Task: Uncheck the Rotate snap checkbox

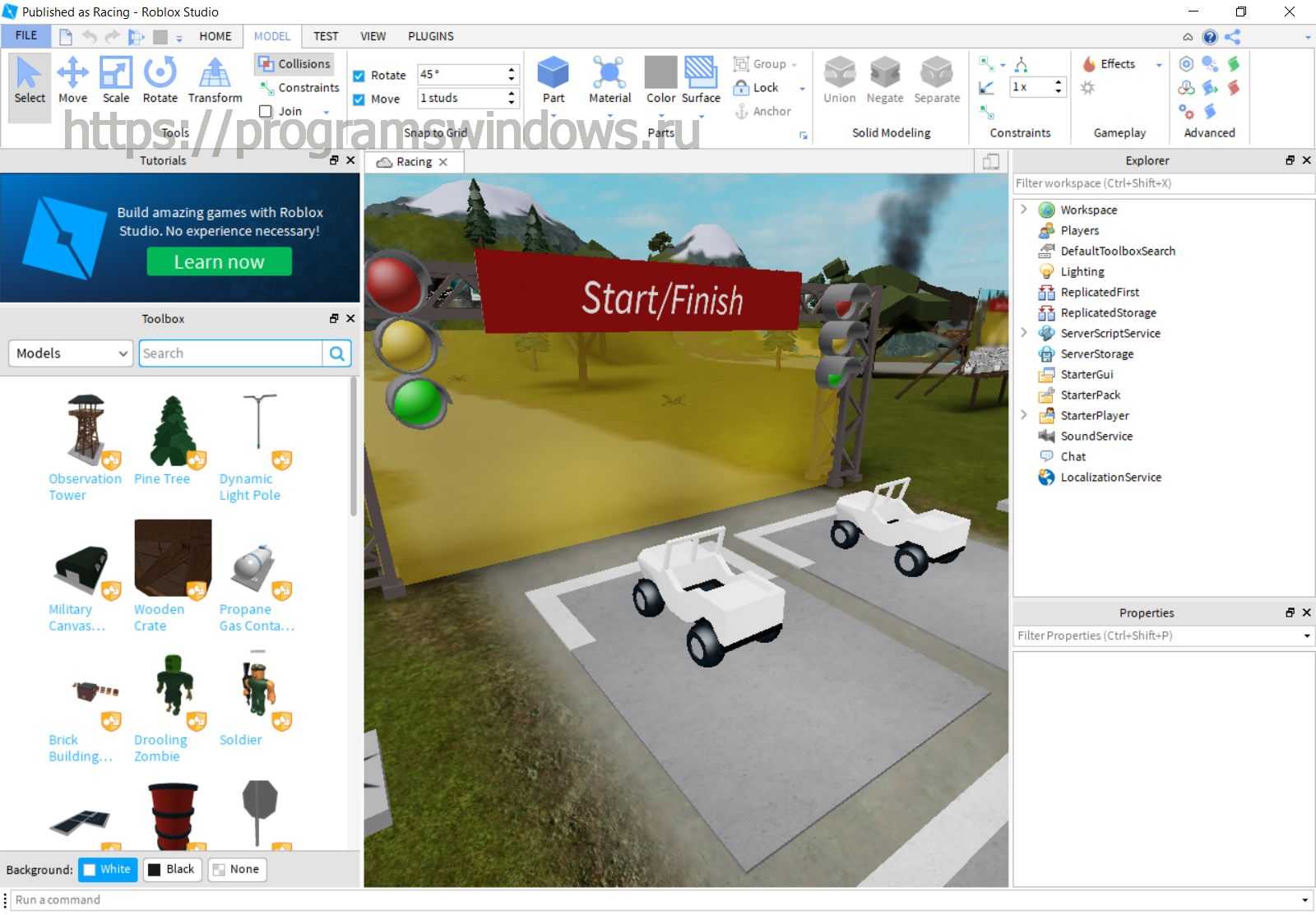Action: coord(359,75)
